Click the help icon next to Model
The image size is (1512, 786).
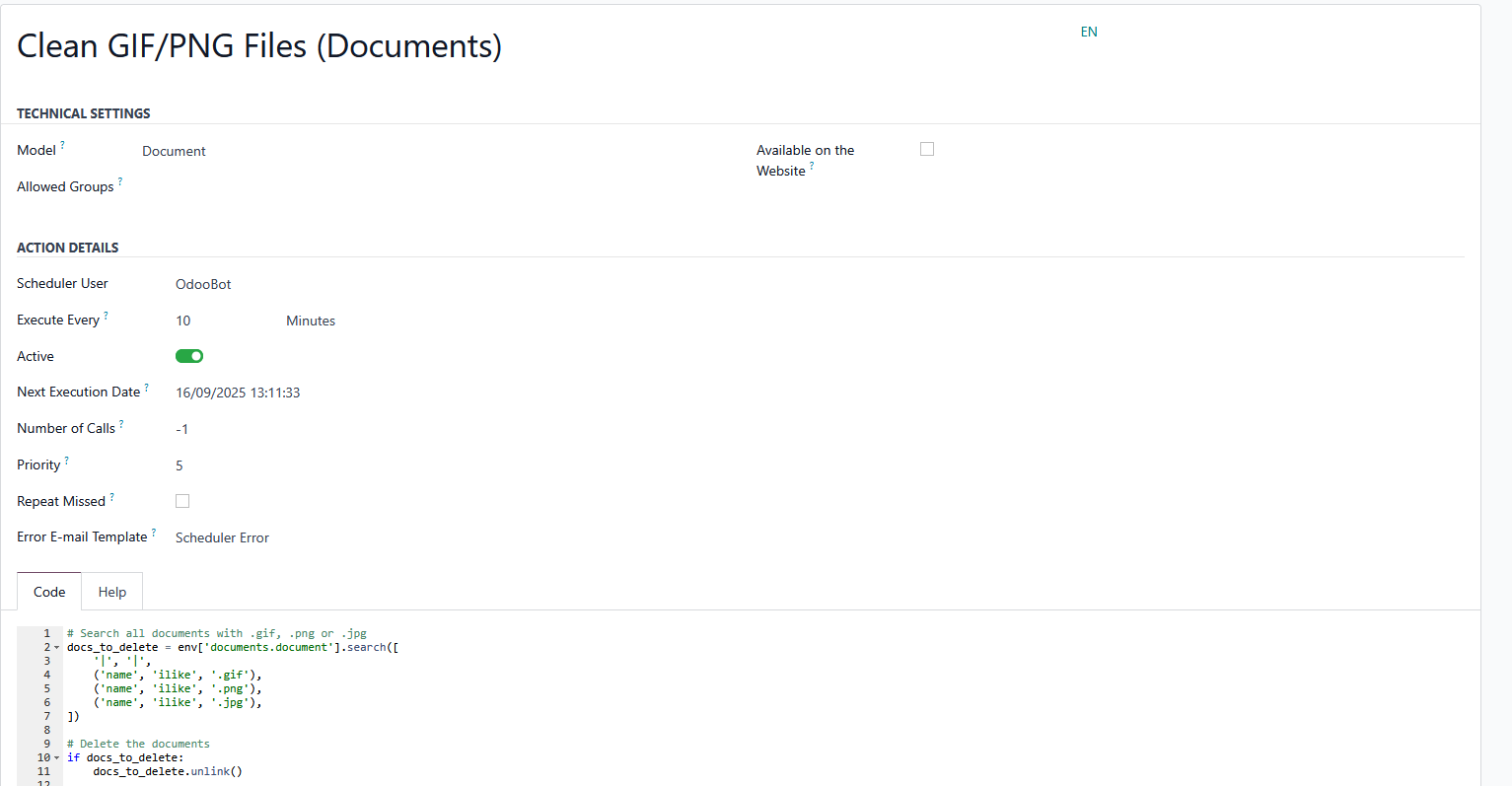click(62, 145)
